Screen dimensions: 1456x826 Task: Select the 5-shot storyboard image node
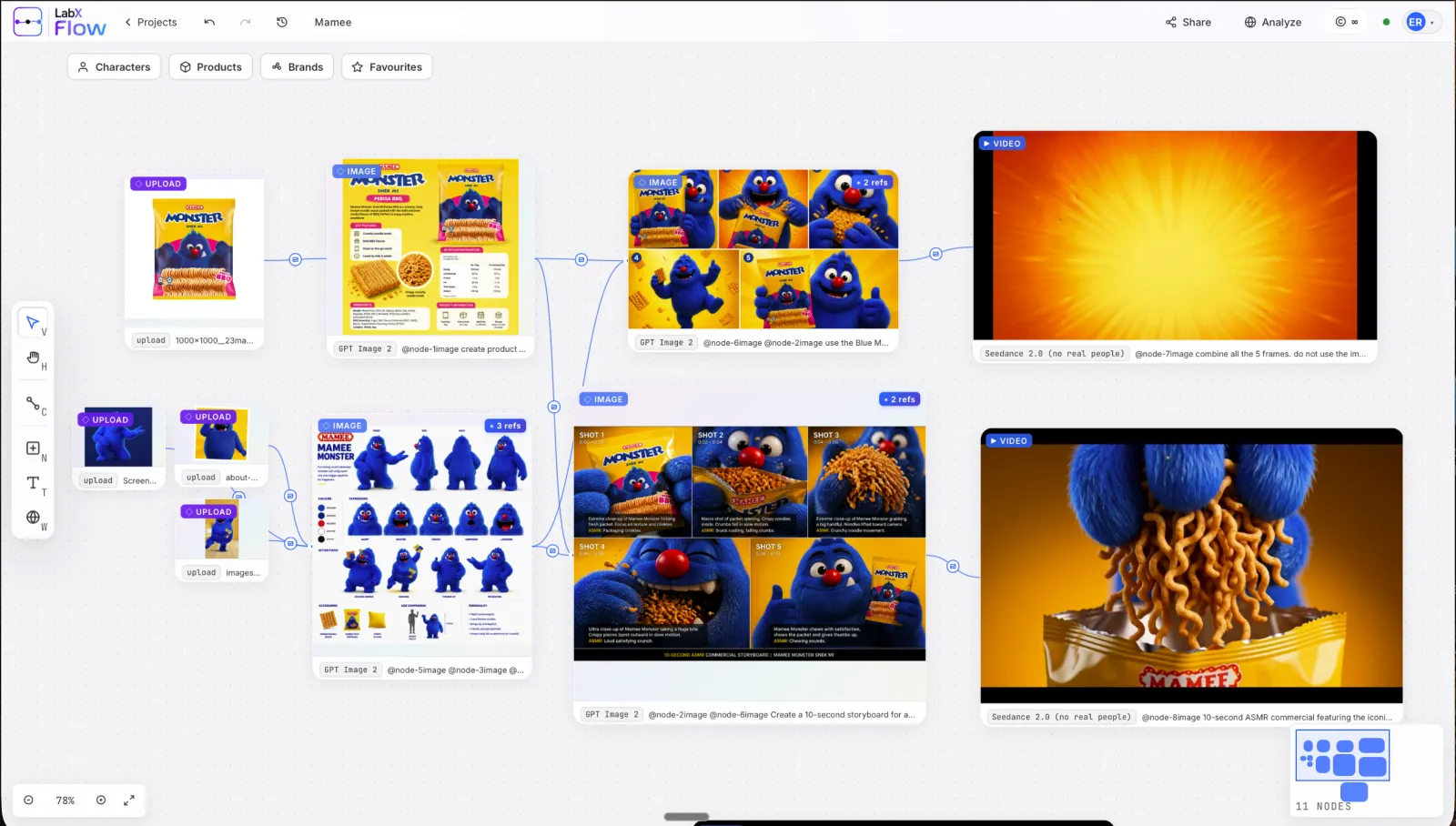pyautogui.click(x=749, y=544)
